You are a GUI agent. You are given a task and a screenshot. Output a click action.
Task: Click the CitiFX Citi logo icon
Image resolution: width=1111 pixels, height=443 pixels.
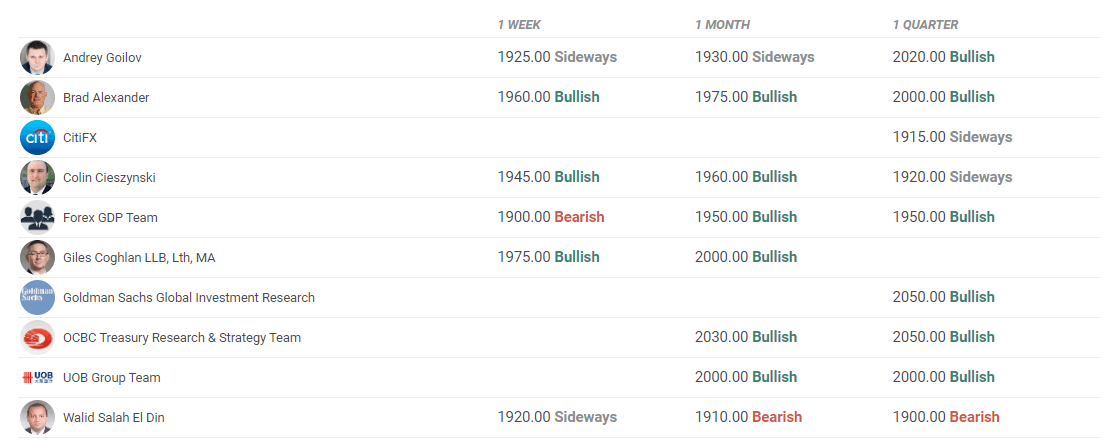point(37,138)
